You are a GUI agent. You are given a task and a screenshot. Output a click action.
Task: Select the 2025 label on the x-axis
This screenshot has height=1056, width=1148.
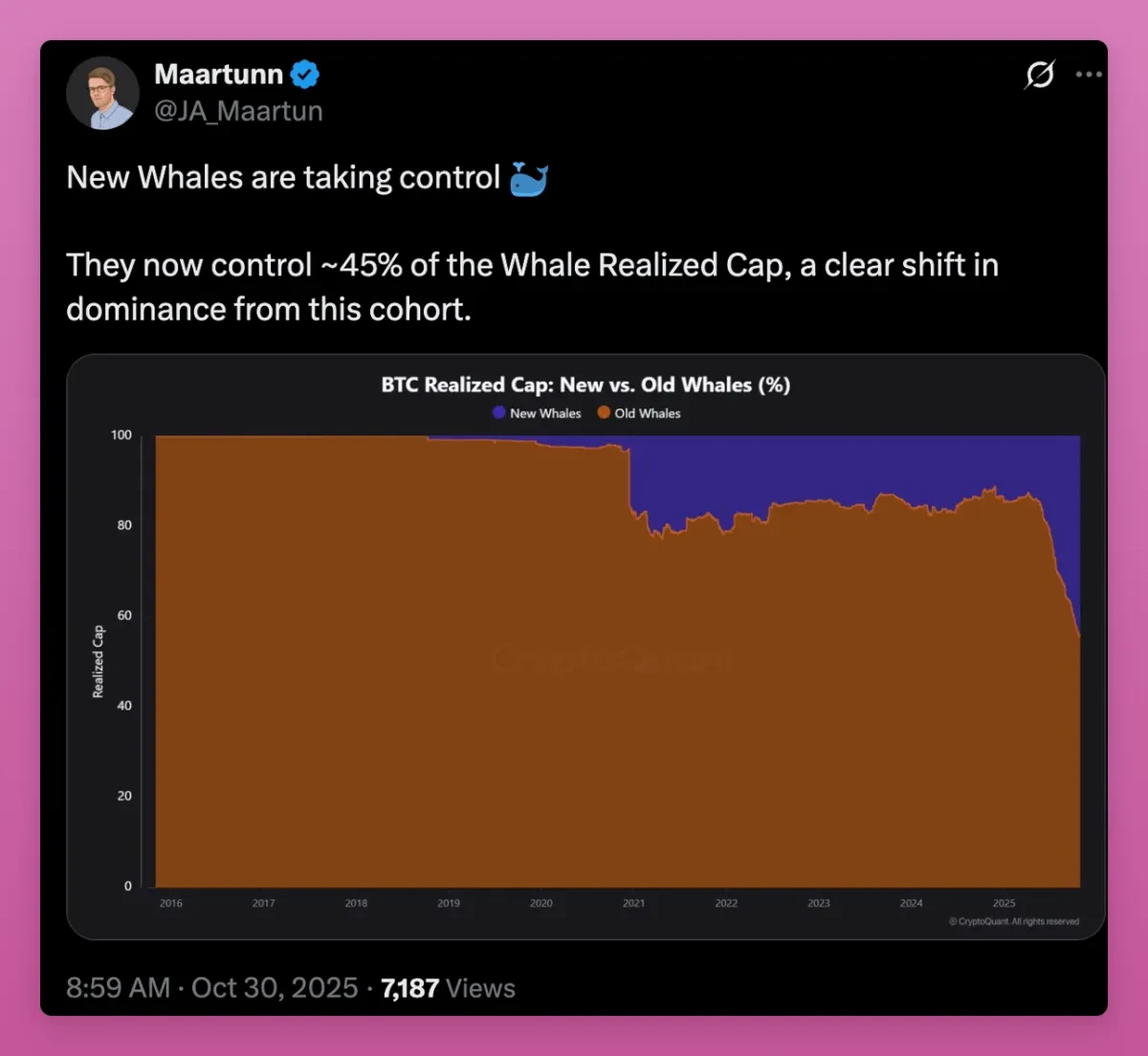1004,903
